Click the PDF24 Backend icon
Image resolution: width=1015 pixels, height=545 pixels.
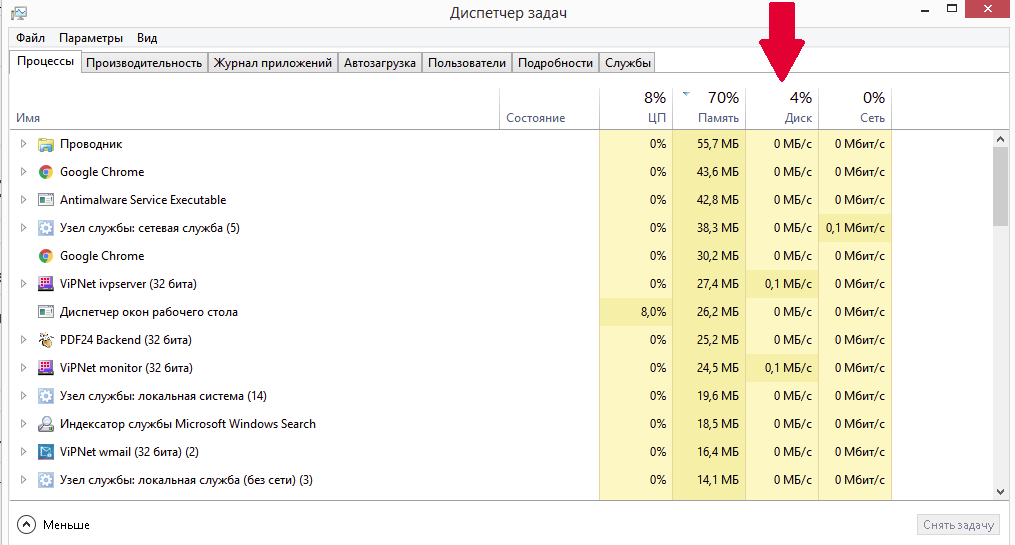45,340
